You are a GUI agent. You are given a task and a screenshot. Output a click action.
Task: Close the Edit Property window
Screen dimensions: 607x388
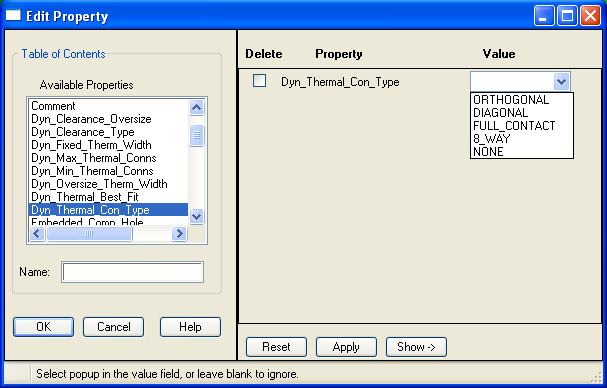590,16
